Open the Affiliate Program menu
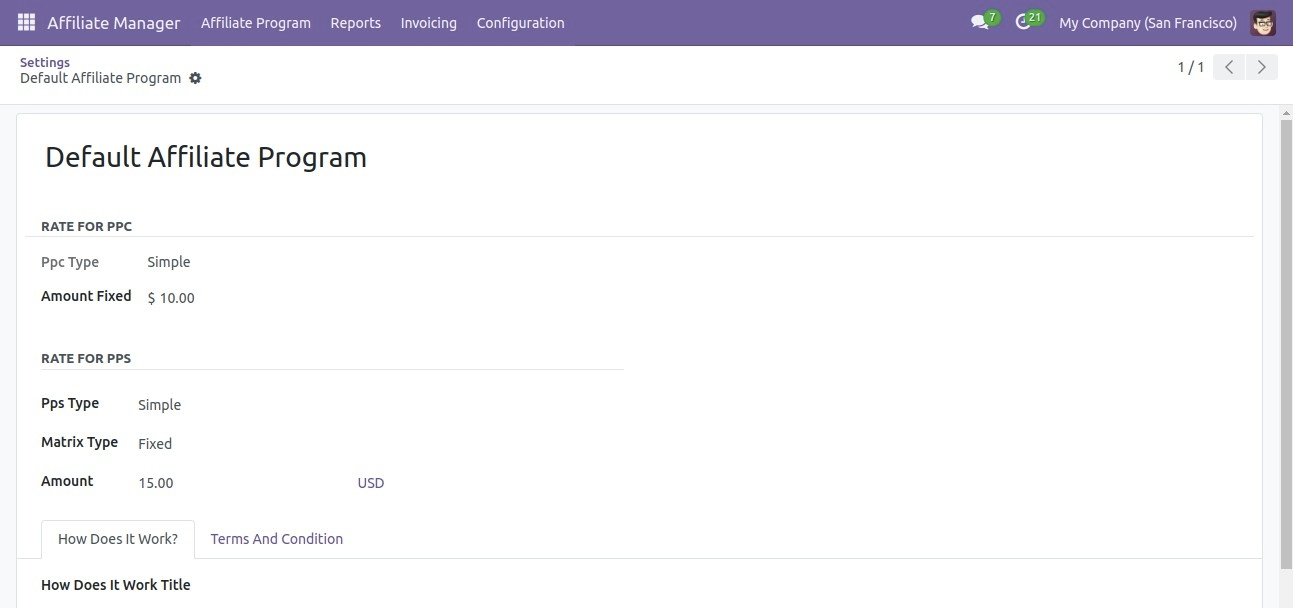The width and height of the screenshot is (1293, 608). 256,22
